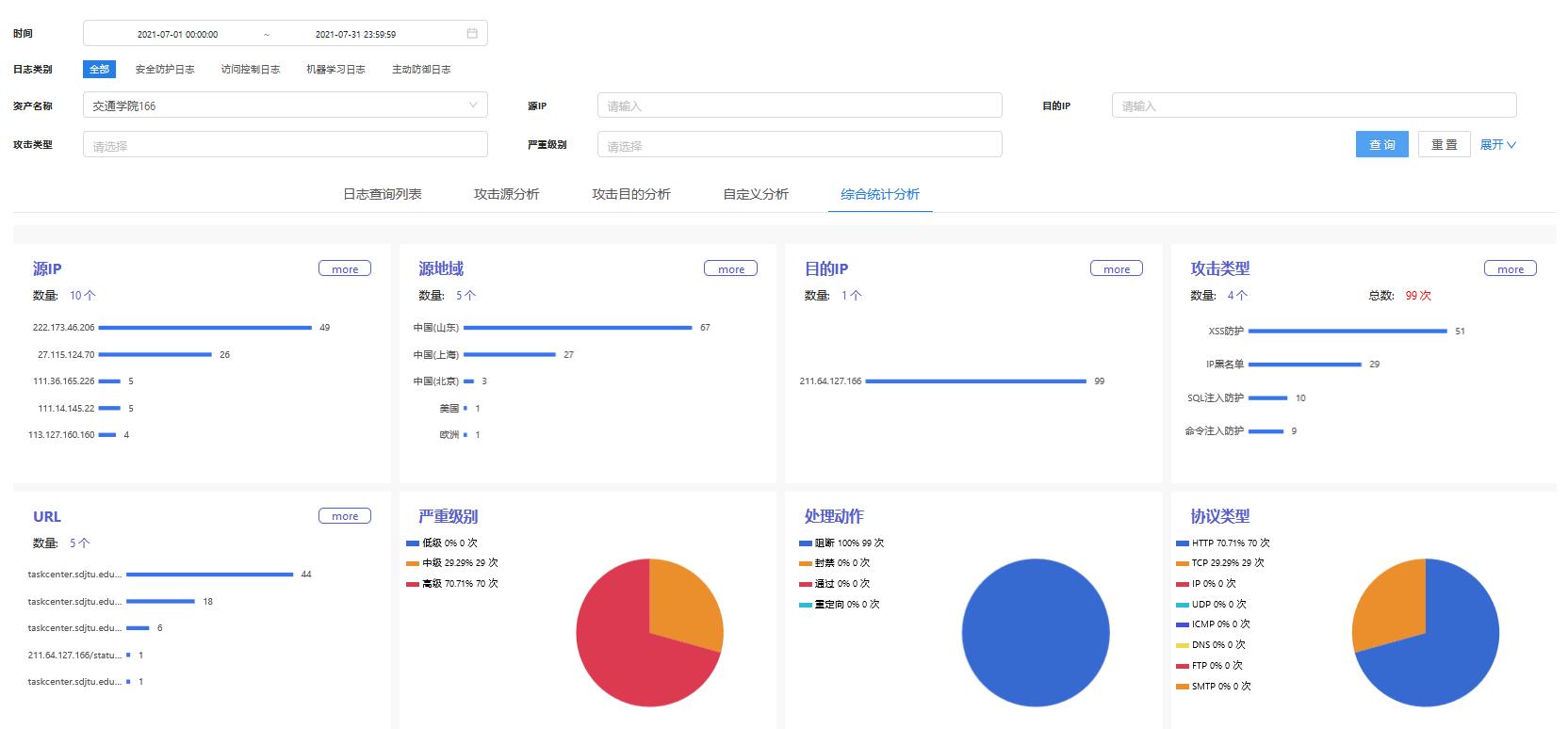Screen dimensions: 1568x729
Task: Click source IP count 10 个
Action: tap(83, 296)
